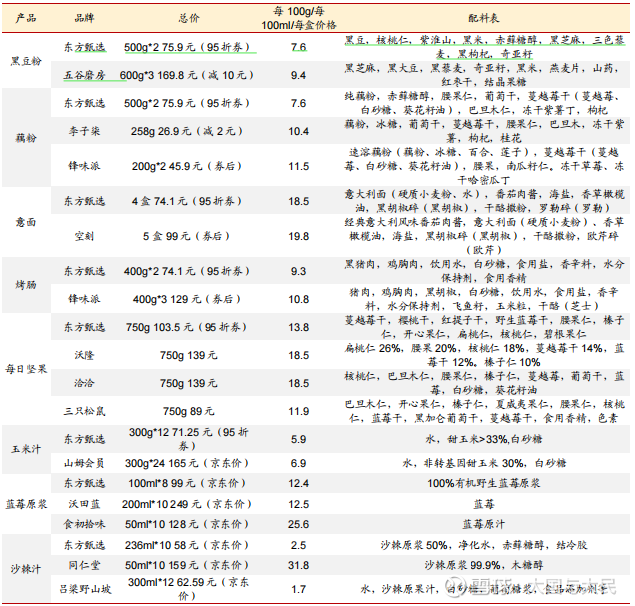
Task: Click ingredients 沙棘原浆50%，净化水，赤藓糖醇，结冷胶
Action: 484,545
